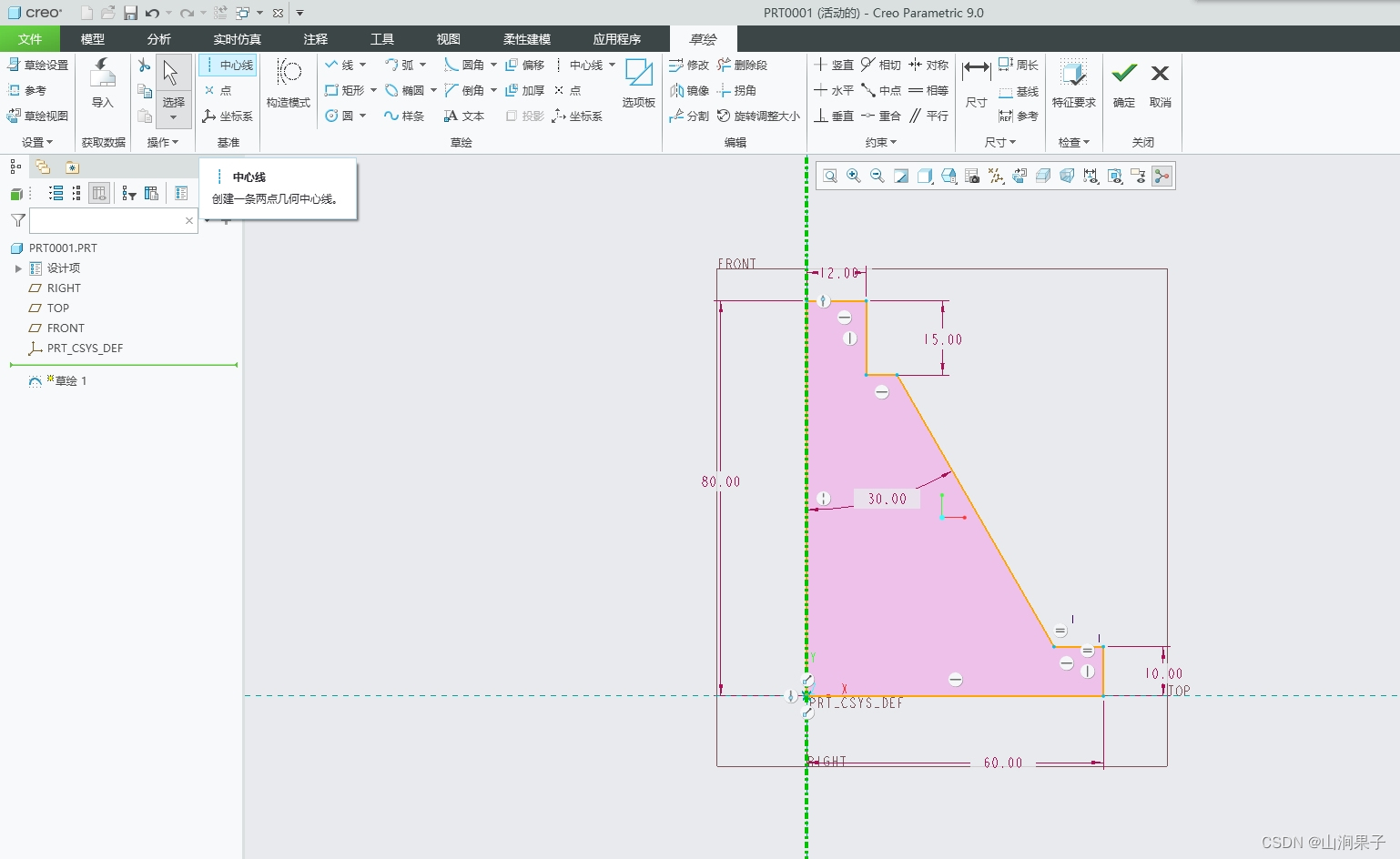
Task: Open the Palette (选项板) tool
Action: 639,83
